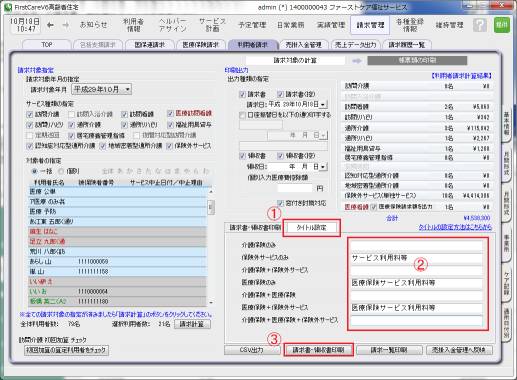This screenshot has width=517, height=380.
Task: Click the 介護保険のみ title input field
Action: [x=416, y=246]
